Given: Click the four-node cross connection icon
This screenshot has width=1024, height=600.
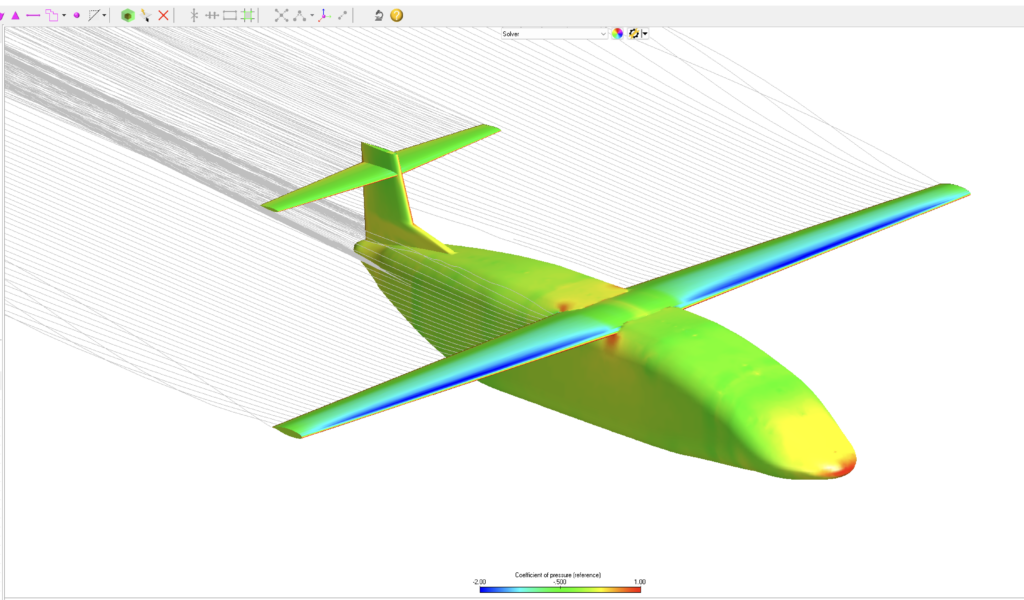Looking at the screenshot, I should tap(281, 15).
